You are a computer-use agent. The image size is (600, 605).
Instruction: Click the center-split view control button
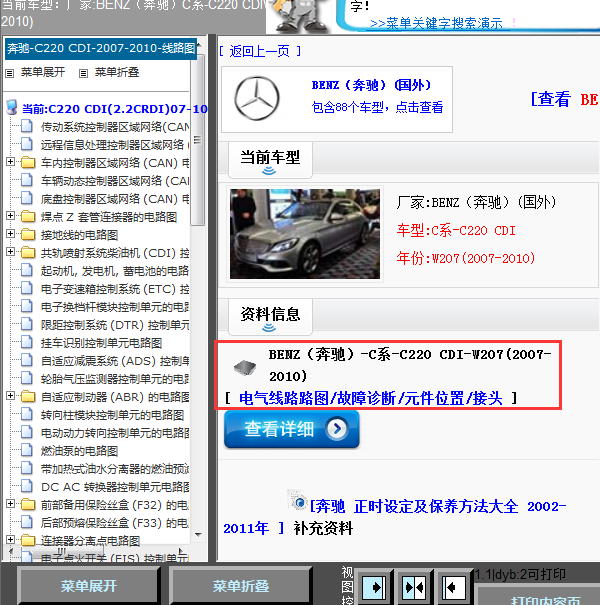click(x=413, y=587)
